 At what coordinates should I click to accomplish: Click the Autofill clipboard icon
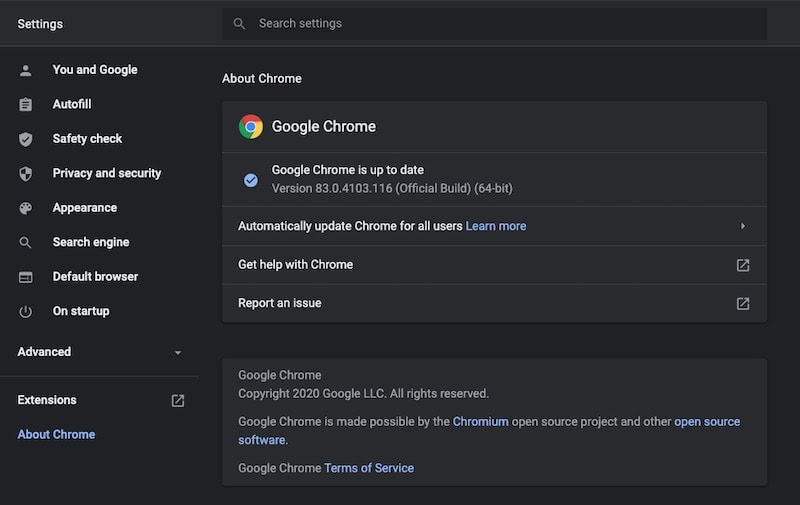pyautogui.click(x=26, y=105)
